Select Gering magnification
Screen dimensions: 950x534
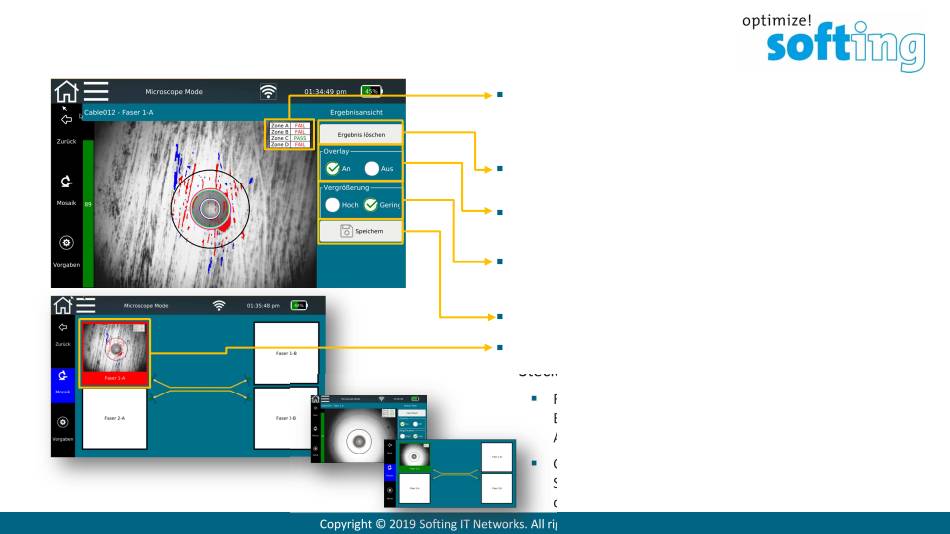coord(371,205)
